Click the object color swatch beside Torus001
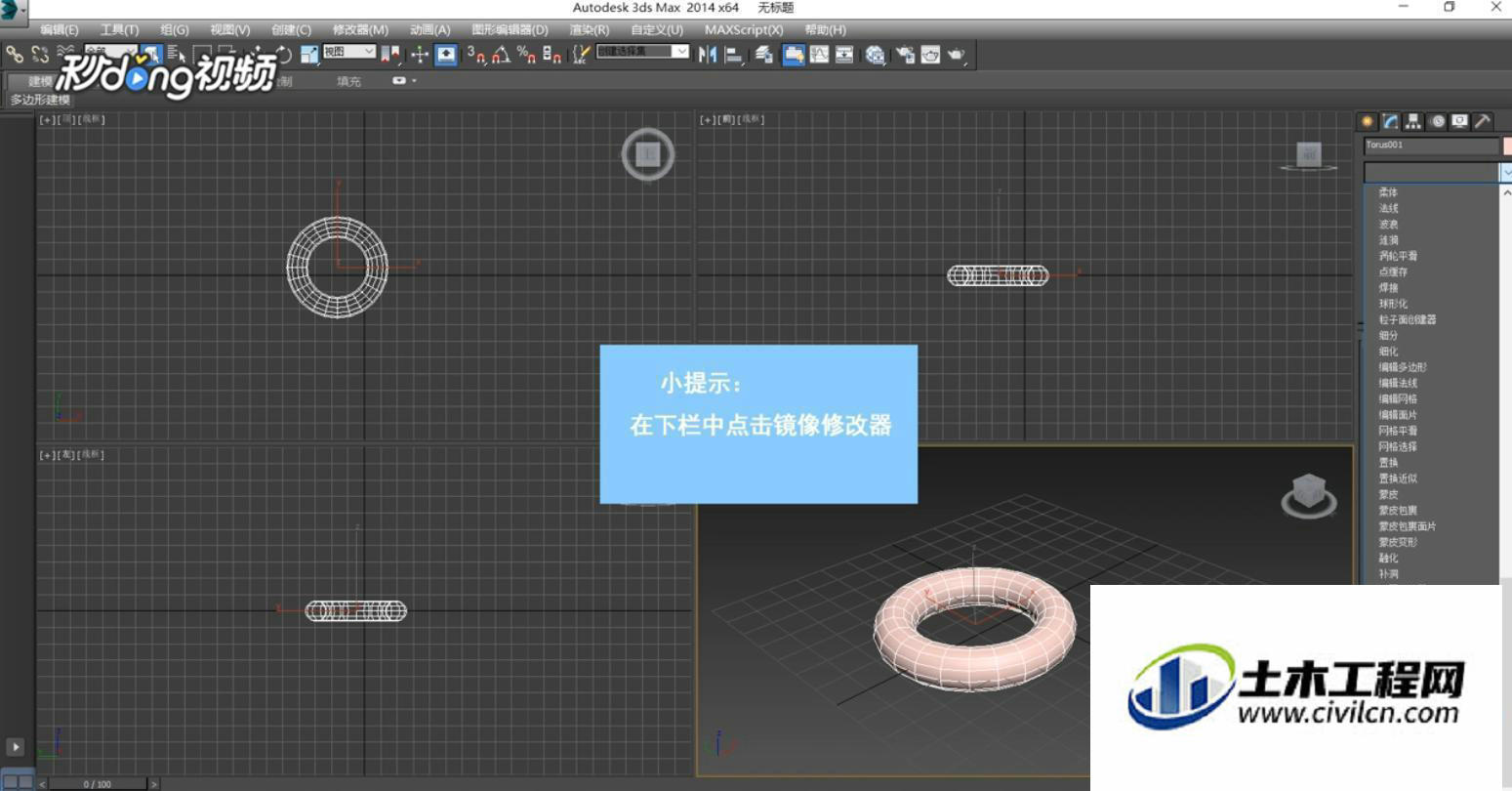 coord(1507,146)
